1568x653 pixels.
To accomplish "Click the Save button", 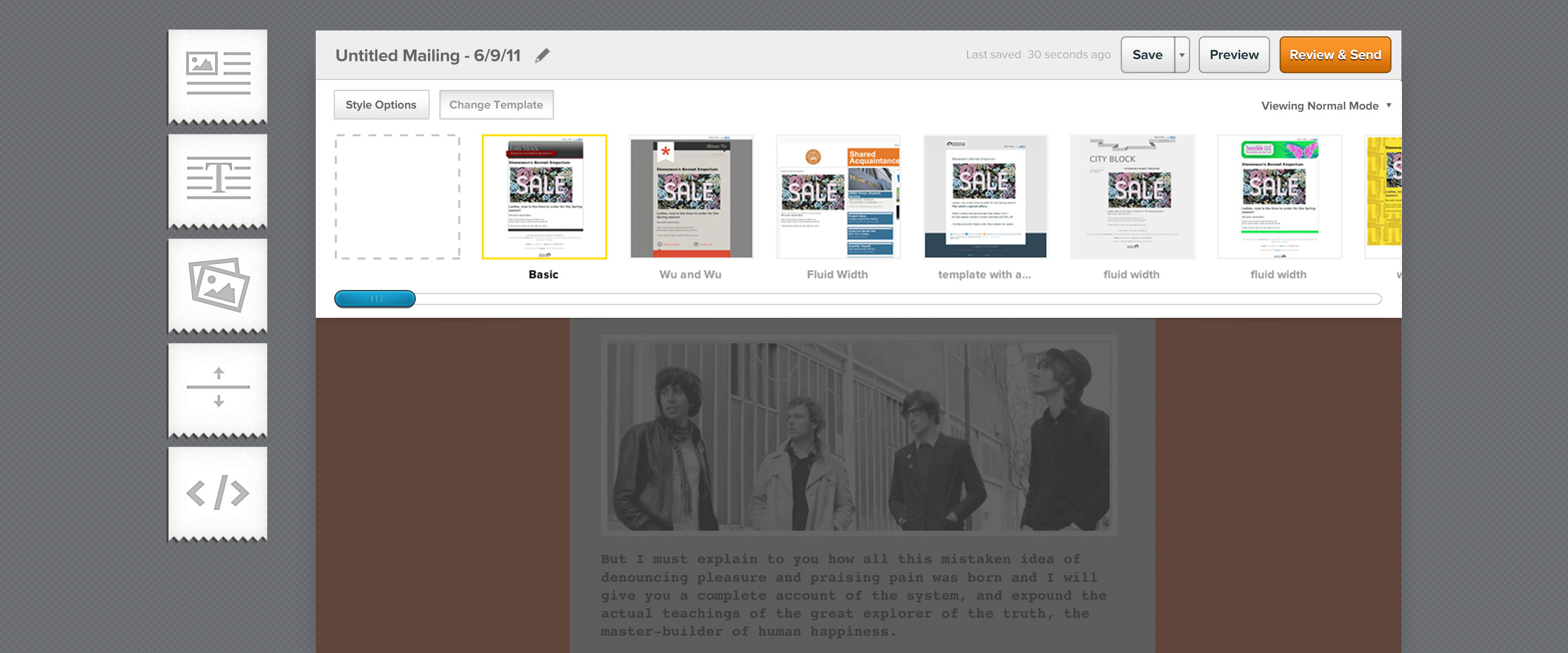I will (x=1147, y=55).
